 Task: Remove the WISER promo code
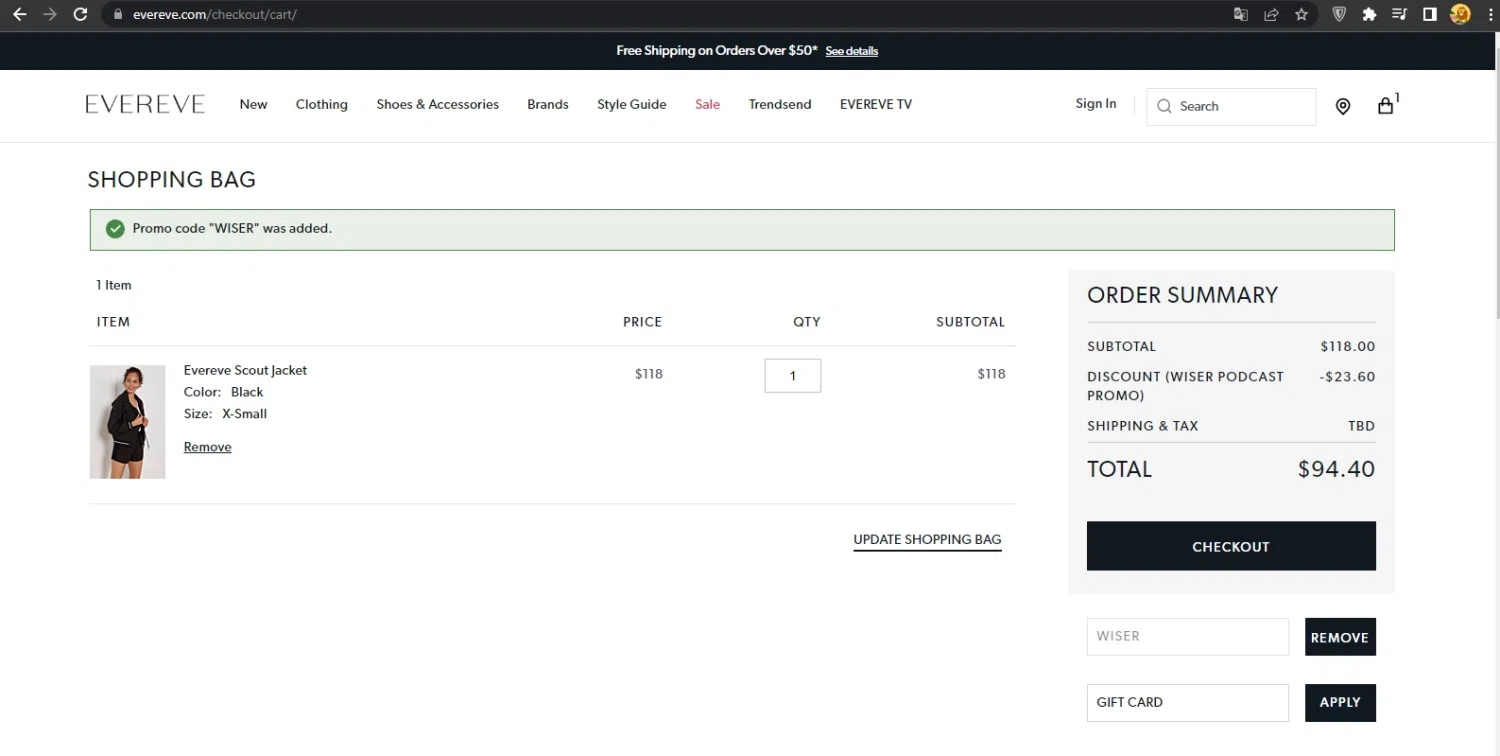pyautogui.click(x=1340, y=637)
